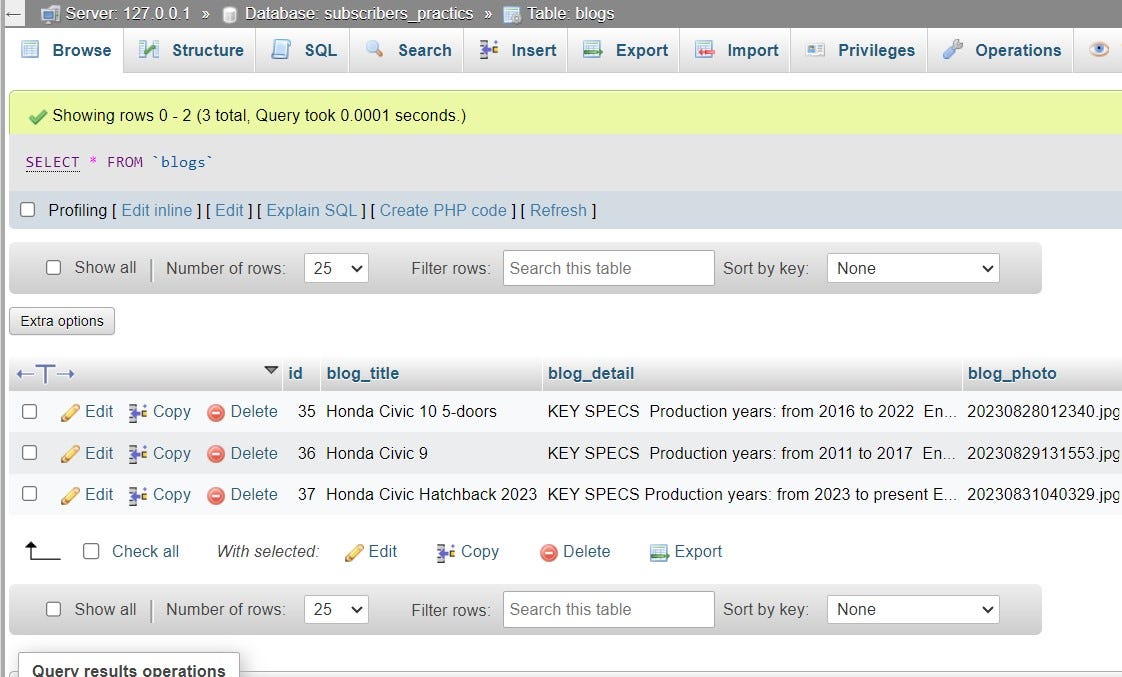Click the bottom Search this table field

coord(608,609)
